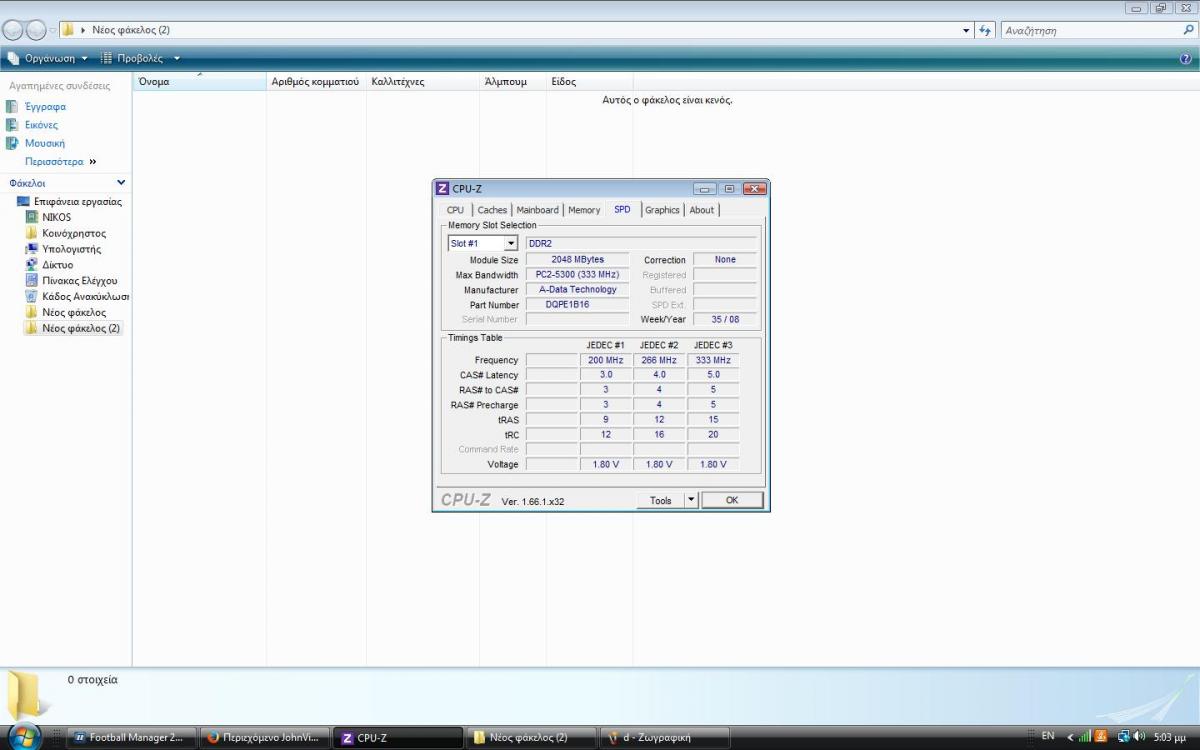Image resolution: width=1200 pixels, height=750 pixels.
Task: Switch to the Caches tab
Action: [x=492, y=210]
